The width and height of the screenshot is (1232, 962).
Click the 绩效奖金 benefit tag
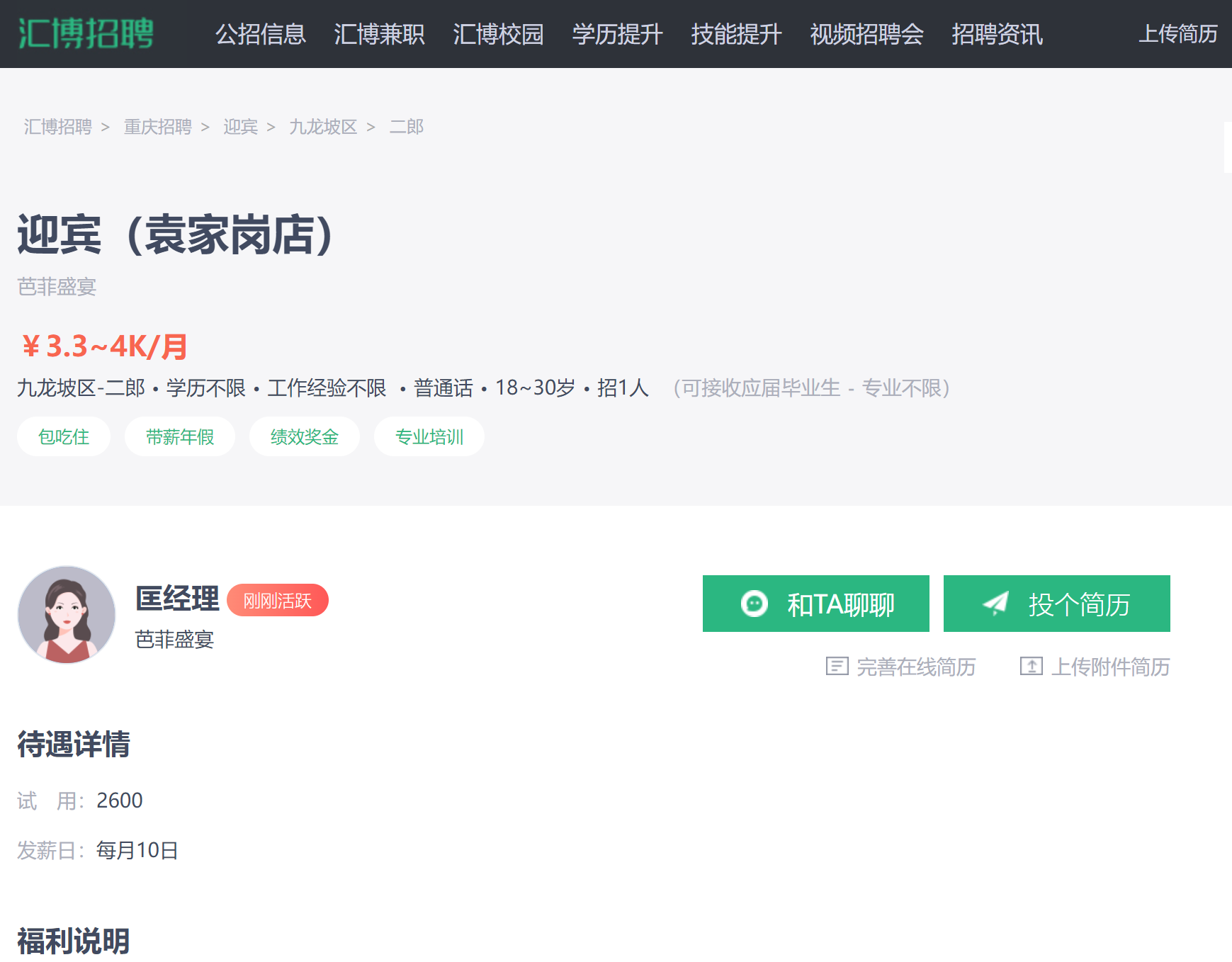pos(305,437)
